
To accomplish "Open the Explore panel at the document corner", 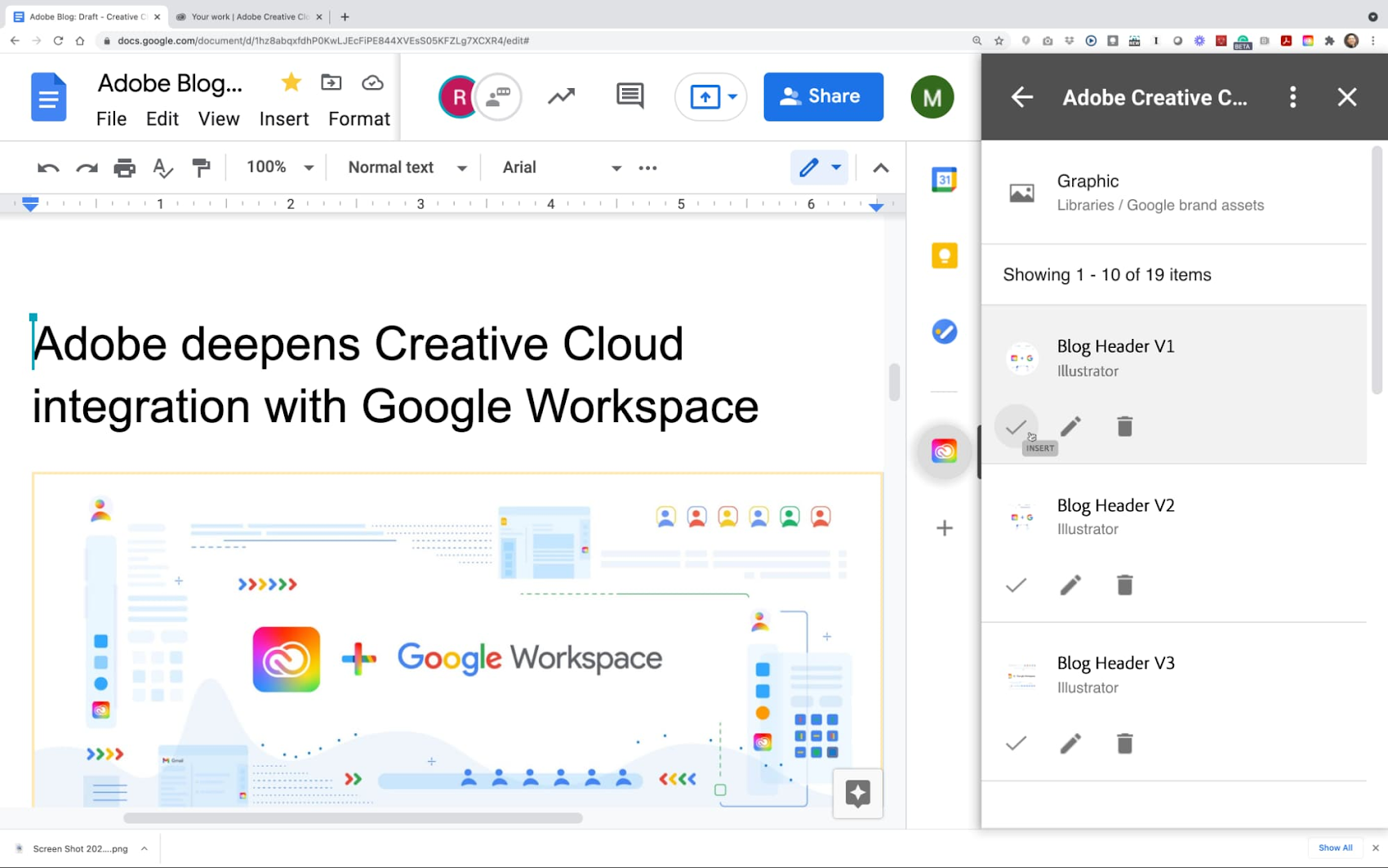I will click(857, 793).
